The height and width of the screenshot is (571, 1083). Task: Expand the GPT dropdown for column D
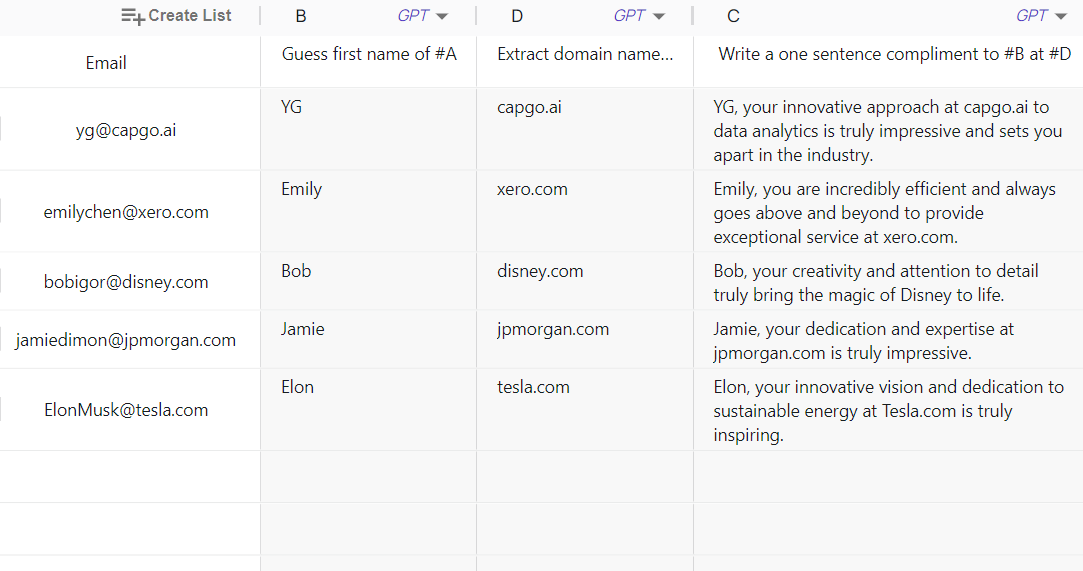658,16
